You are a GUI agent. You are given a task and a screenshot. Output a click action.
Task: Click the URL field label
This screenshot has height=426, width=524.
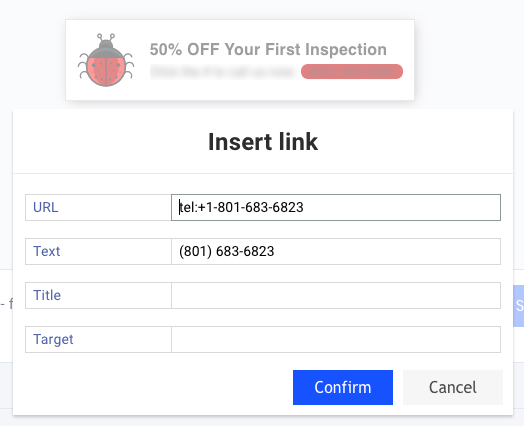coord(46,207)
